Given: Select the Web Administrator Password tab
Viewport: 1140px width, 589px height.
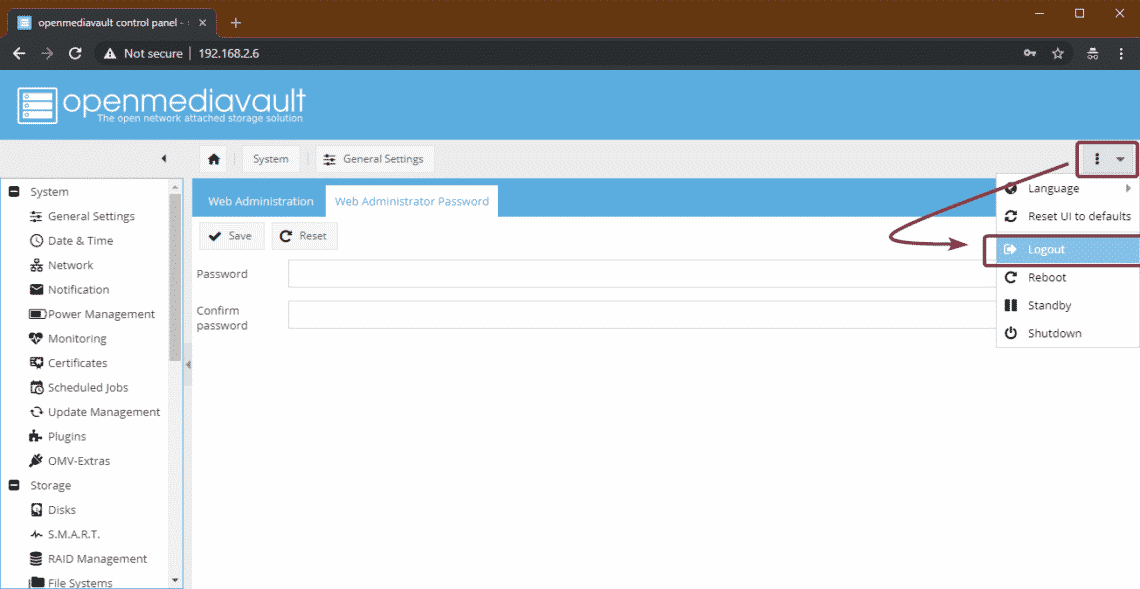Looking at the screenshot, I should coord(412,201).
